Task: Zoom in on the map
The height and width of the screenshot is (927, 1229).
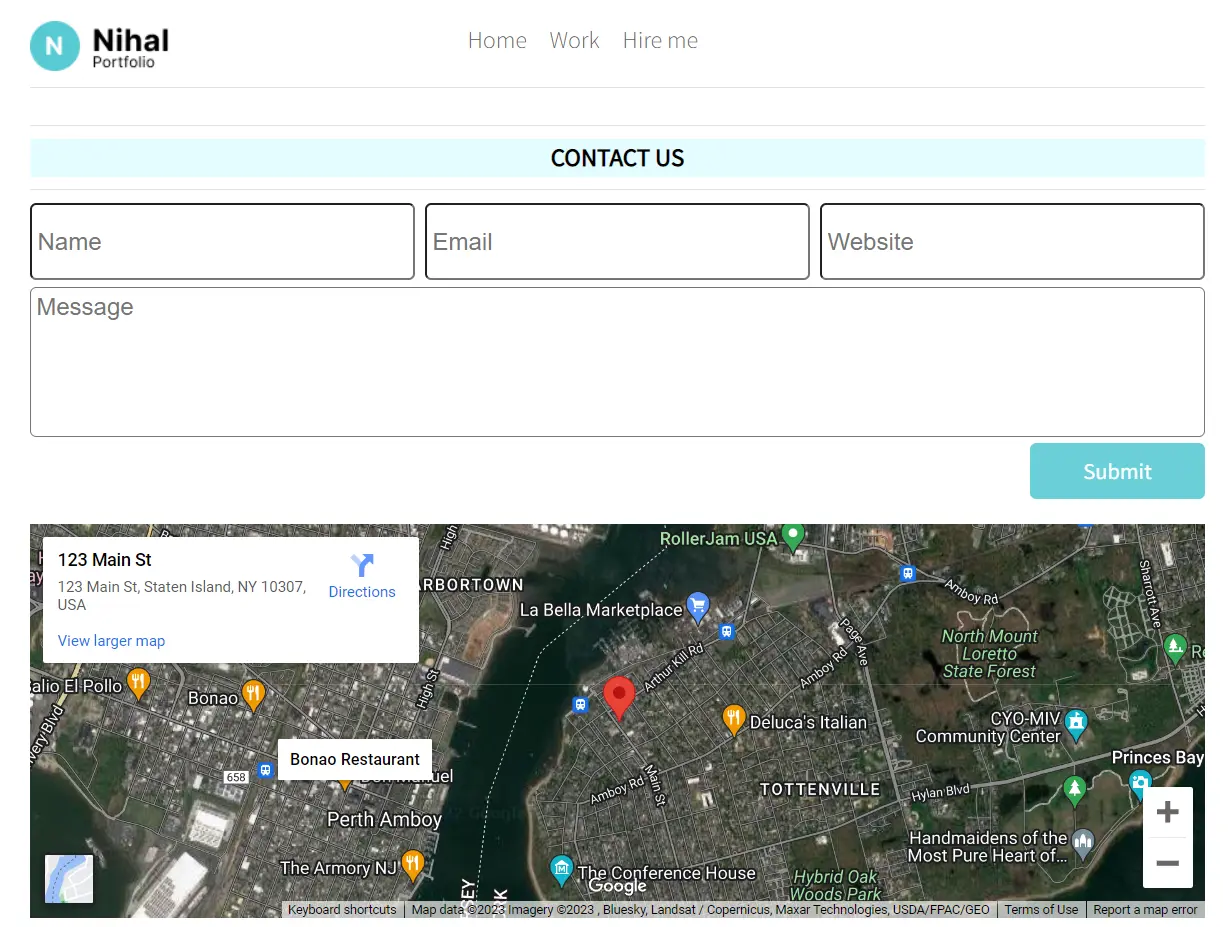Action: [1167, 813]
